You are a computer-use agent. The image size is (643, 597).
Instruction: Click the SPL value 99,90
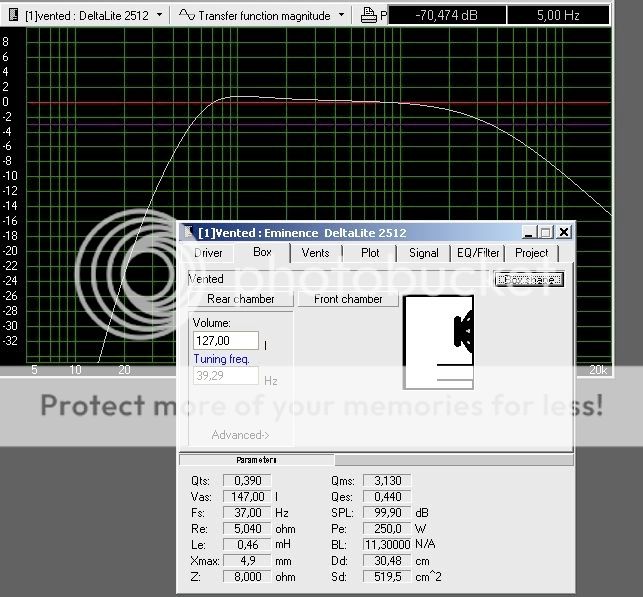[x=387, y=513]
